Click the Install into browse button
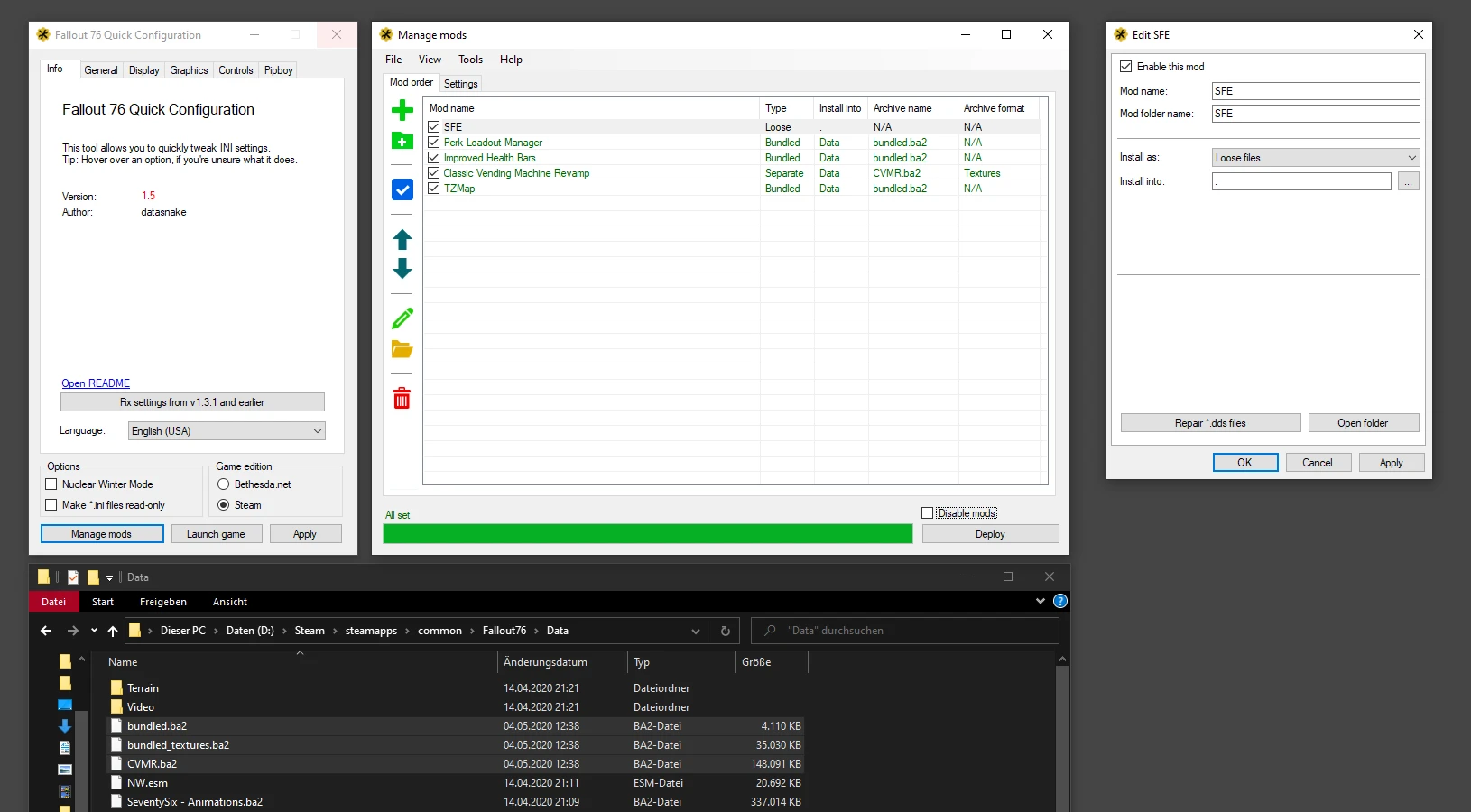The width and height of the screenshot is (1471, 812). 1409,181
